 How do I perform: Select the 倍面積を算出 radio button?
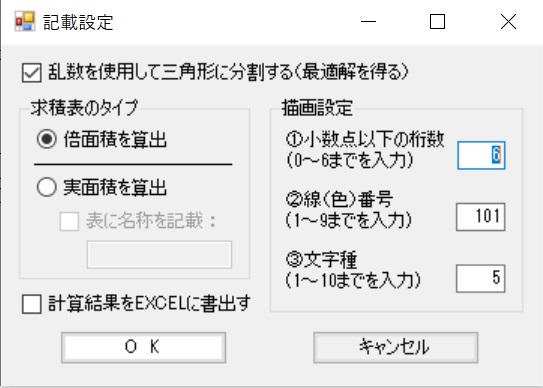coord(46,139)
